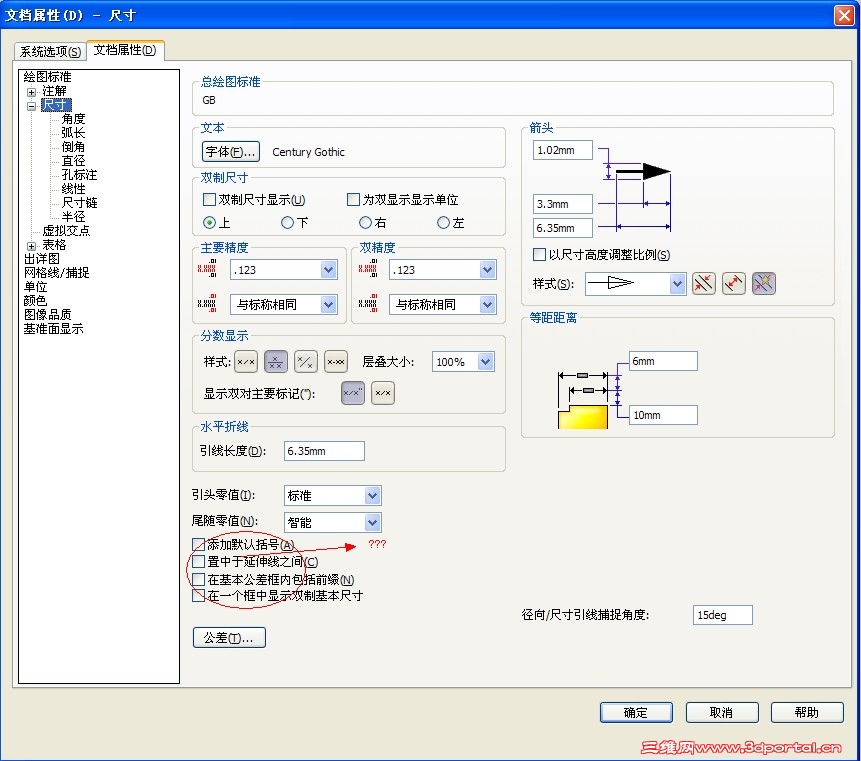Click the arrows-outside dimension style icon
Screen dimensions: 861x761
[x=734, y=283]
